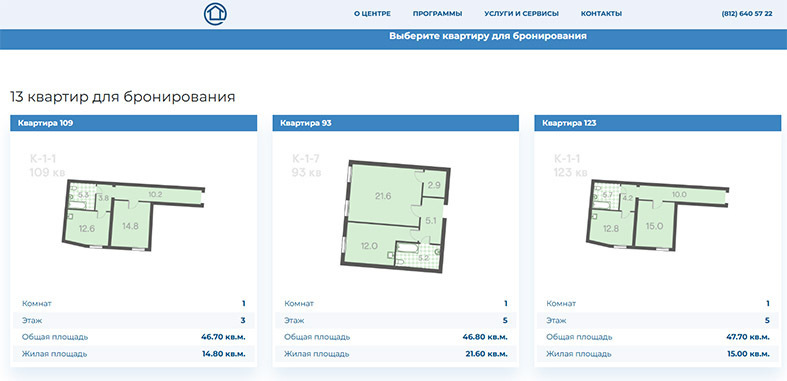Click heading 13 квартир для бронирования
787x381 pixels.
[122, 96]
